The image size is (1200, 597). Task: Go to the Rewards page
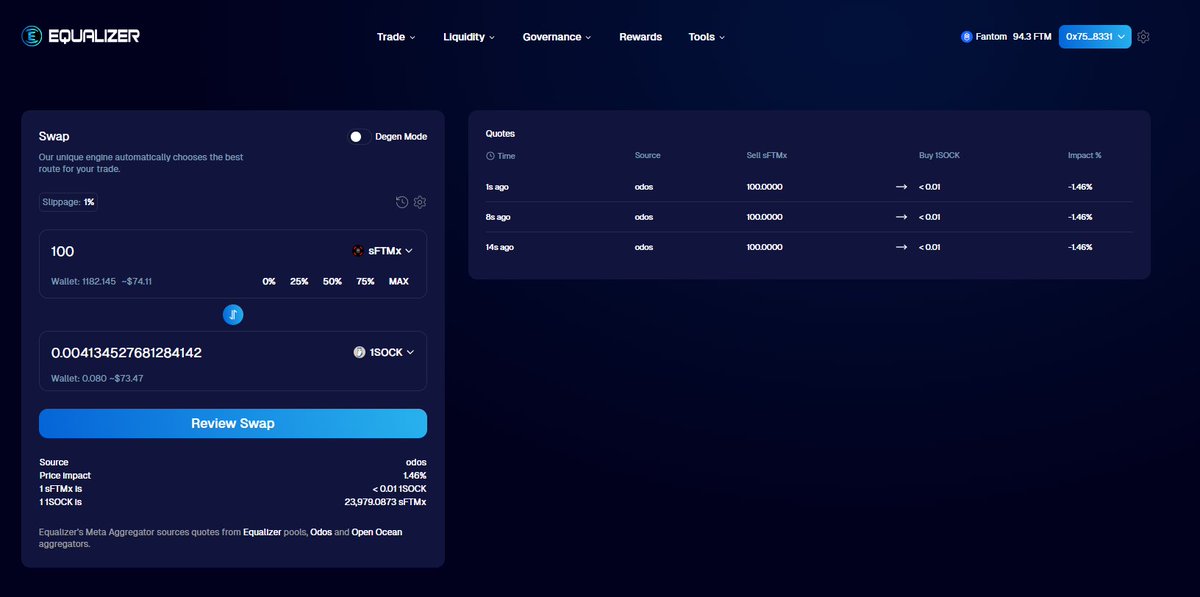[x=640, y=37]
